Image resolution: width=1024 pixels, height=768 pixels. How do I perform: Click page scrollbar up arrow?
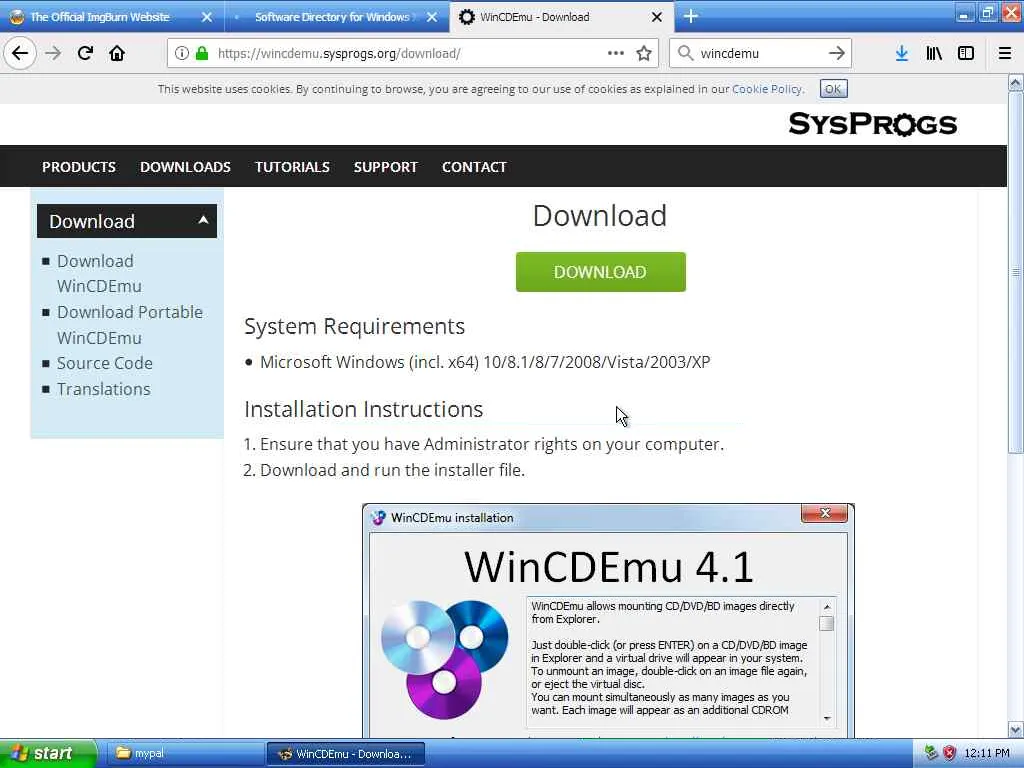[1015, 83]
